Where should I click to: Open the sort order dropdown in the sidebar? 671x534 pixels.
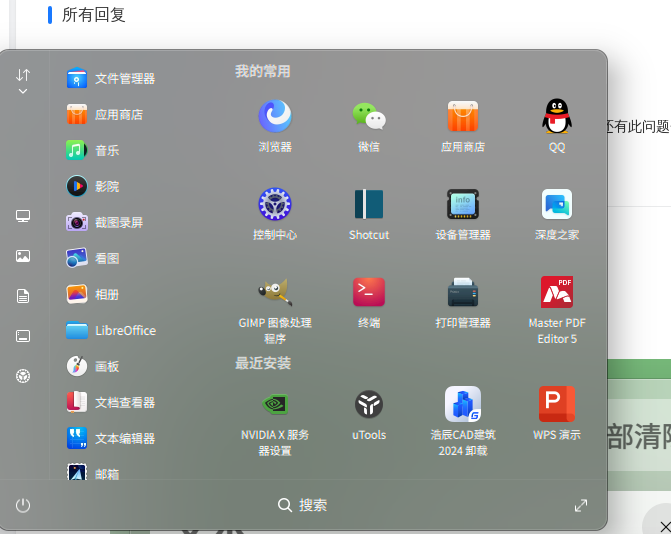(23, 81)
